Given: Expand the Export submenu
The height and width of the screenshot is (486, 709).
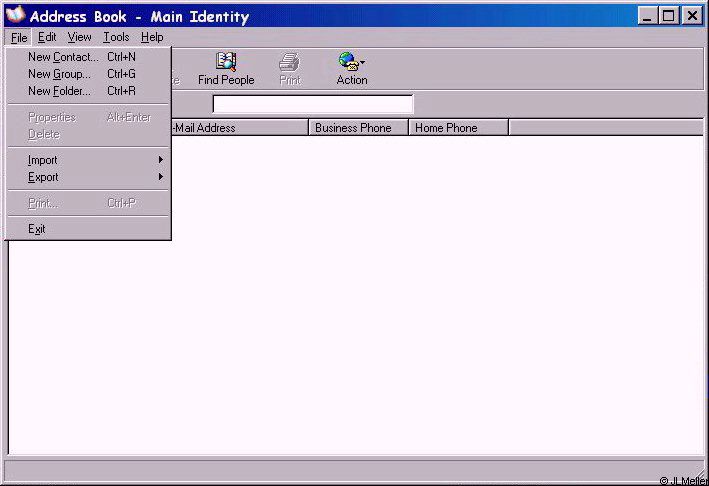Looking at the screenshot, I should coord(88,177).
